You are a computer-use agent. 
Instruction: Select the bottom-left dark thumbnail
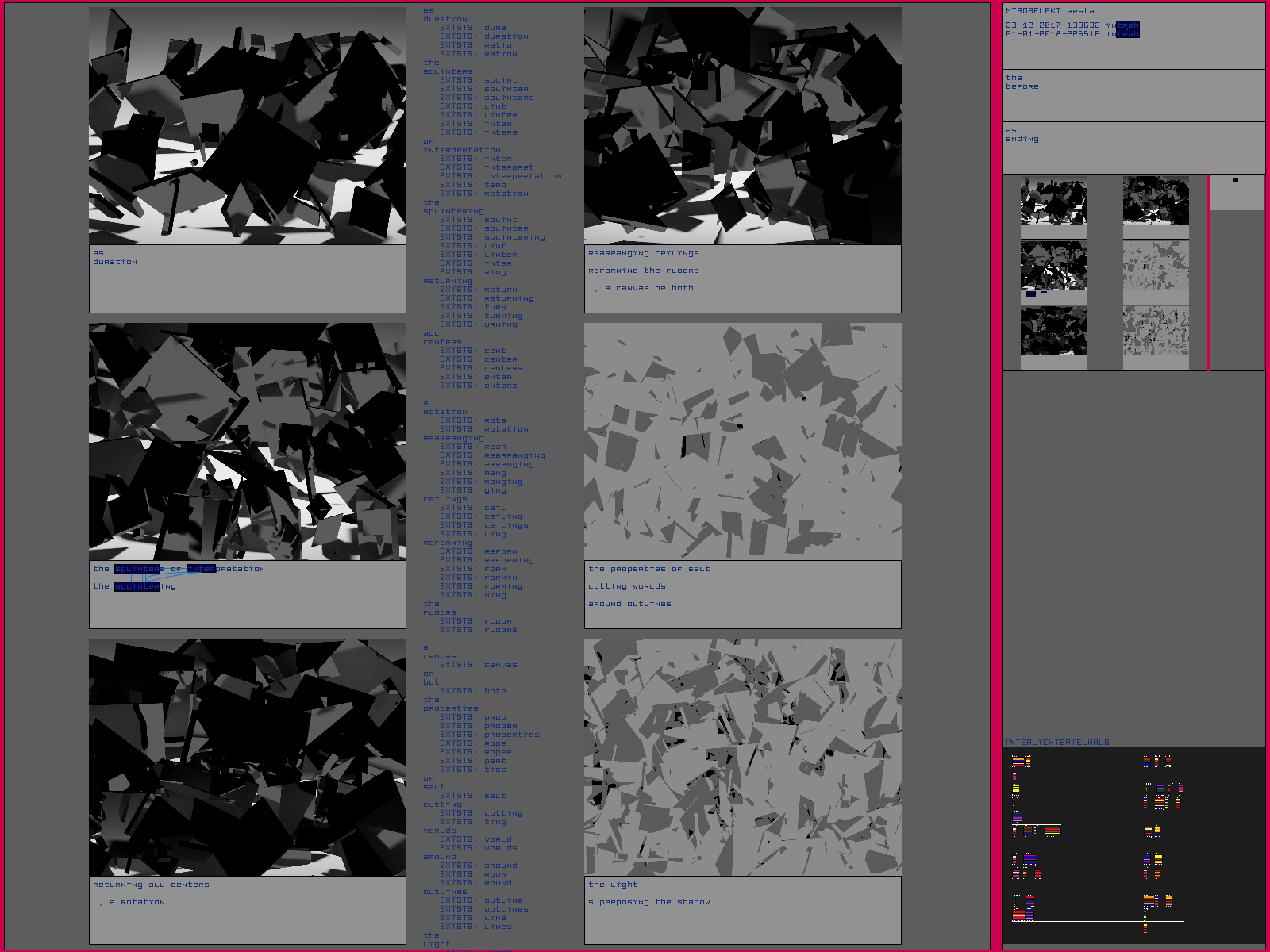(x=1053, y=331)
